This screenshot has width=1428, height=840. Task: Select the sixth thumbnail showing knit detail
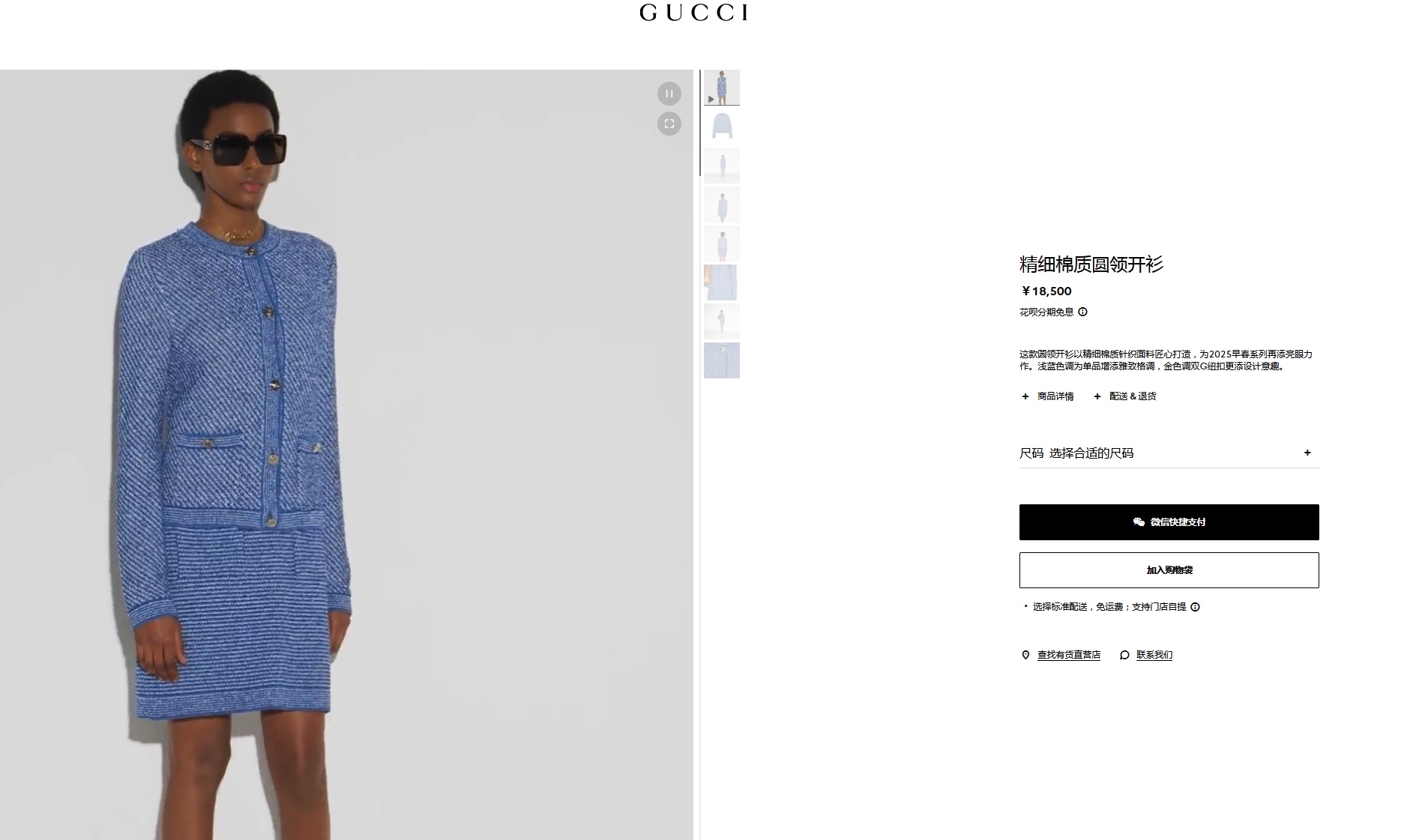point(722,282)
